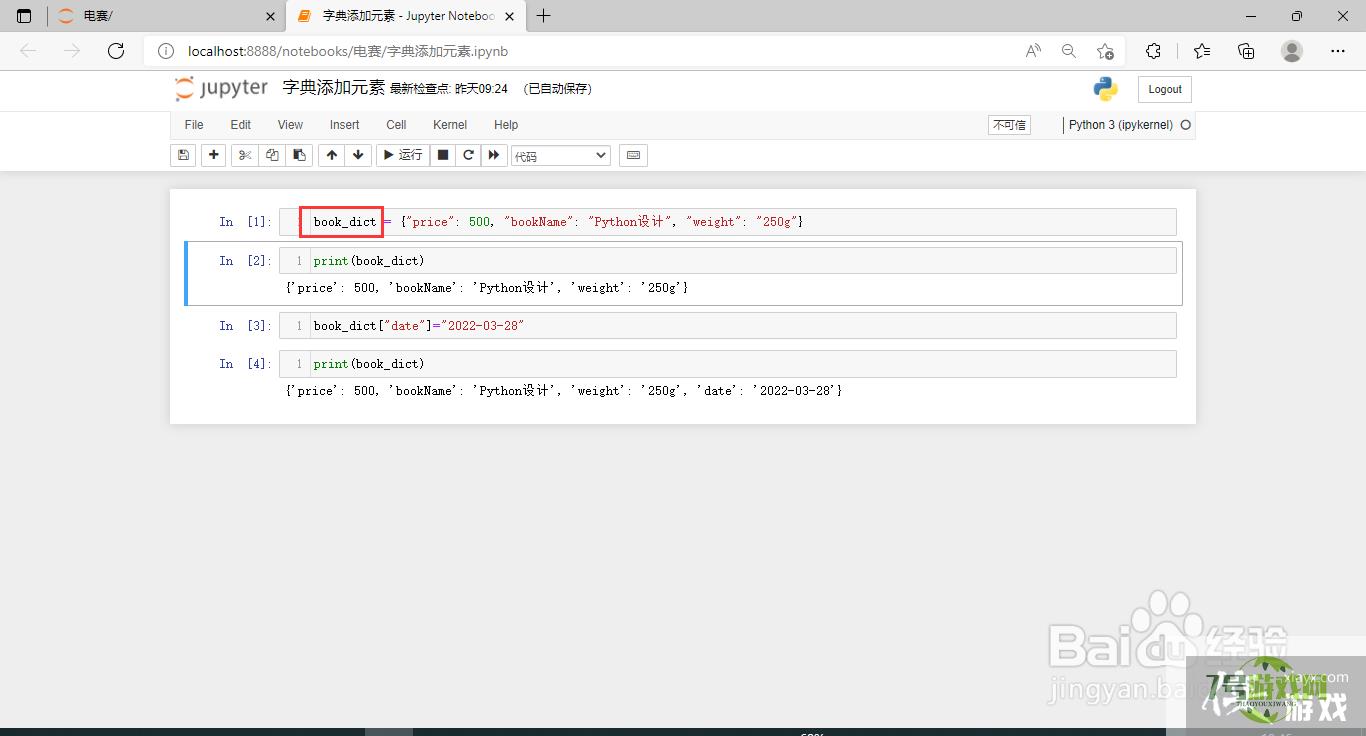
Task: Open the favorites list icon
Action: tap(1202, 51)
